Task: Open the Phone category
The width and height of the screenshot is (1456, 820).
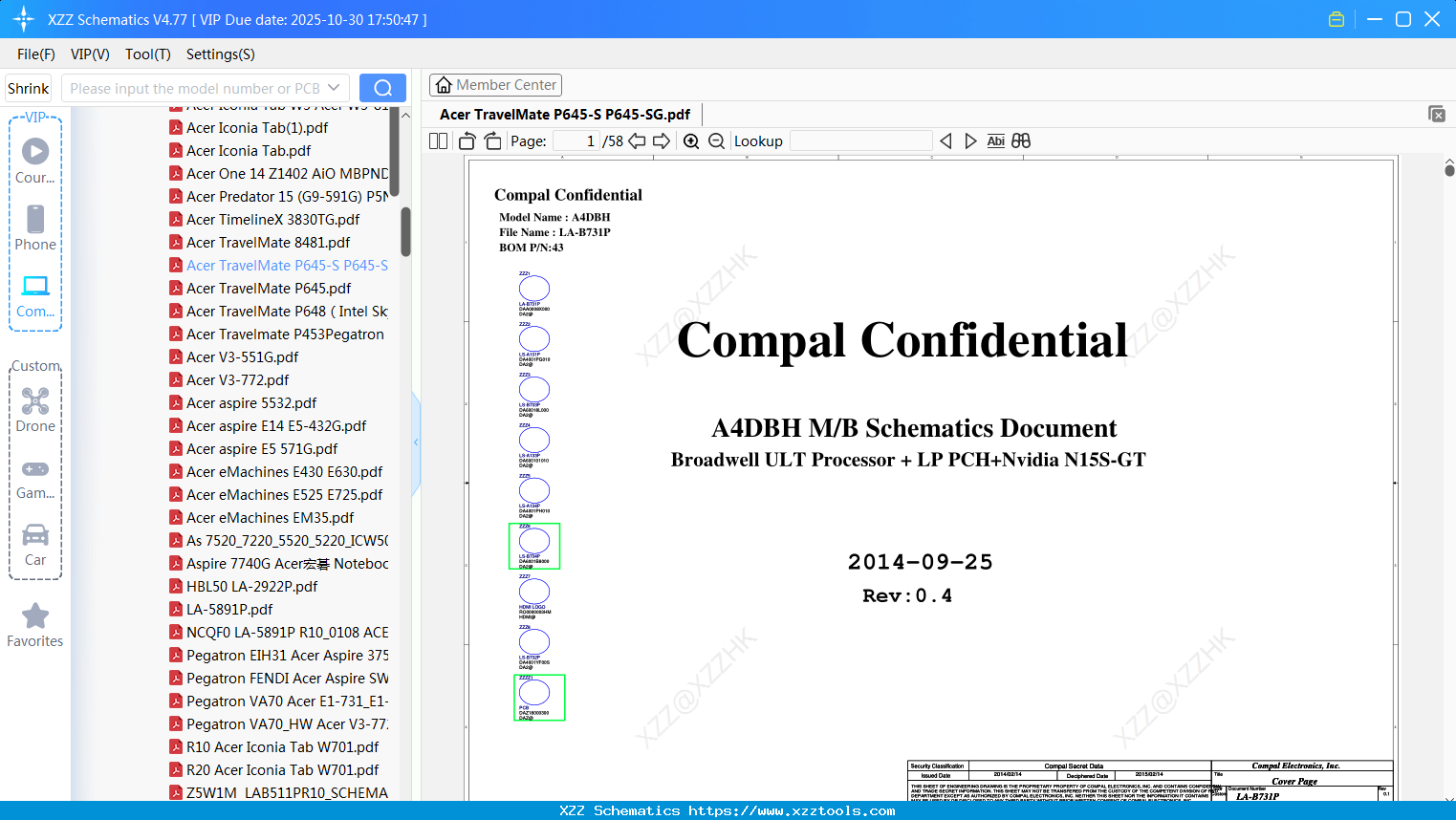Action: point(35,227)
